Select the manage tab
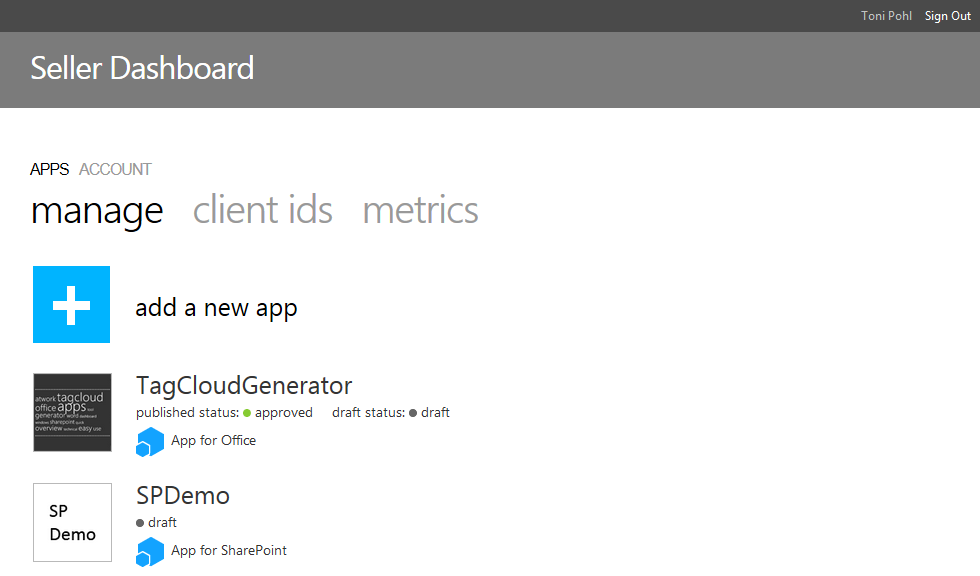This screenshot has width=980, height=576. coord(97,211)
